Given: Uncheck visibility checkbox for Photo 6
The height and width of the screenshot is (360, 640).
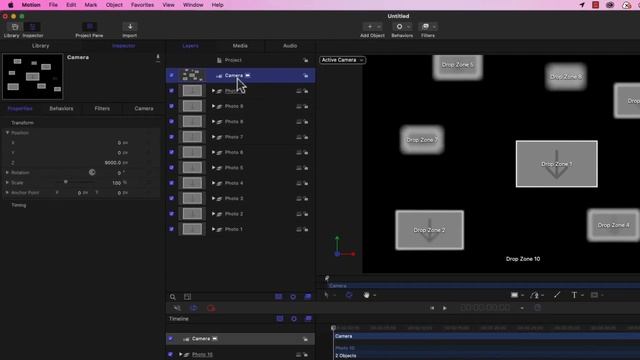Looking at the screenshot, I should tap(171, 152).
